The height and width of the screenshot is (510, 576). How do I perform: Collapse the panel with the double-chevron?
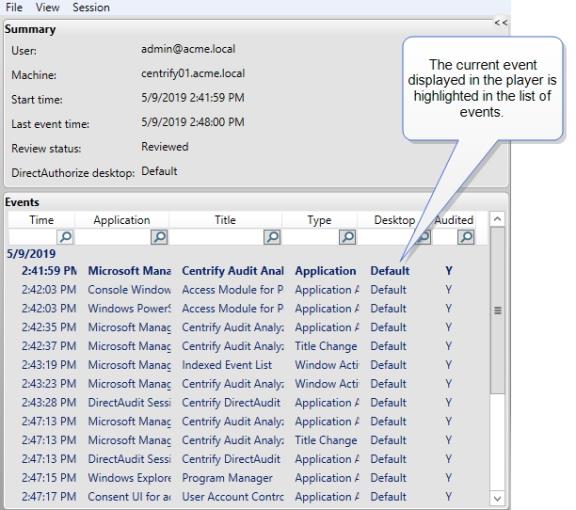(501, 23)
